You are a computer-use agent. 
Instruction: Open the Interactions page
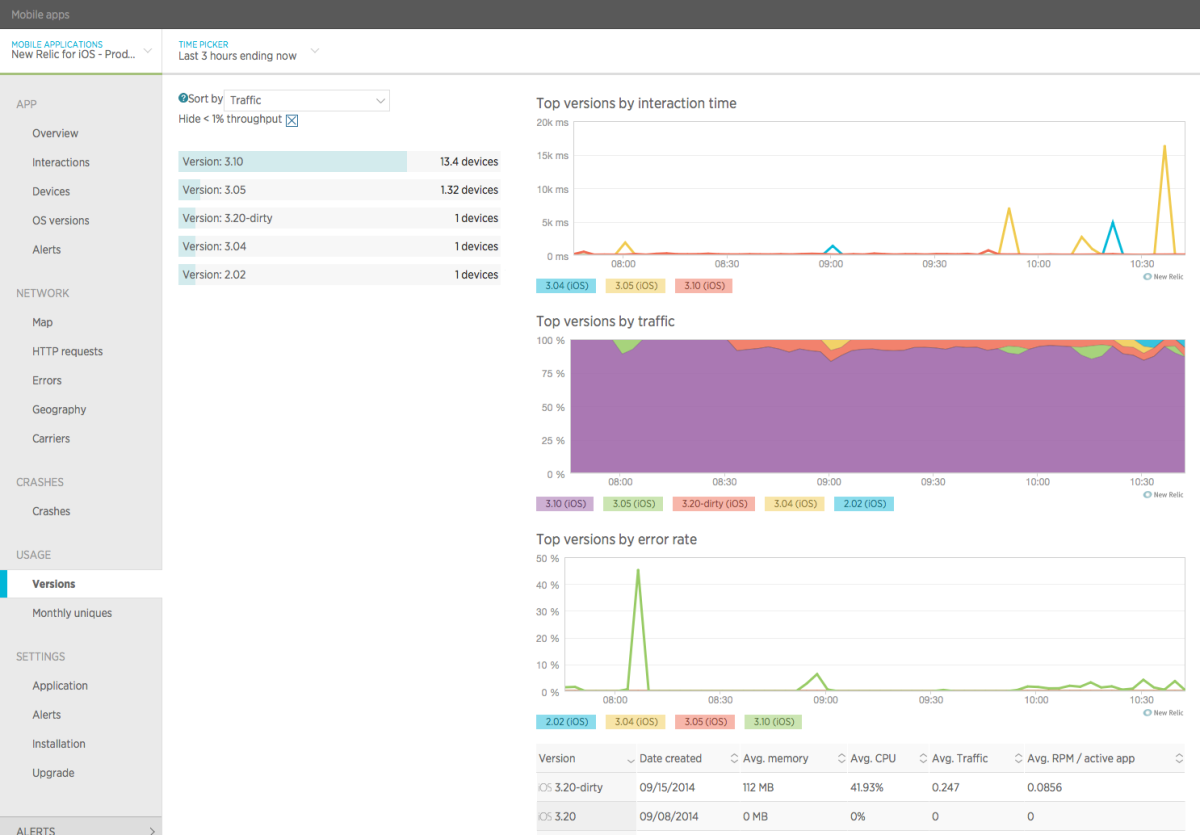(61, 162)
